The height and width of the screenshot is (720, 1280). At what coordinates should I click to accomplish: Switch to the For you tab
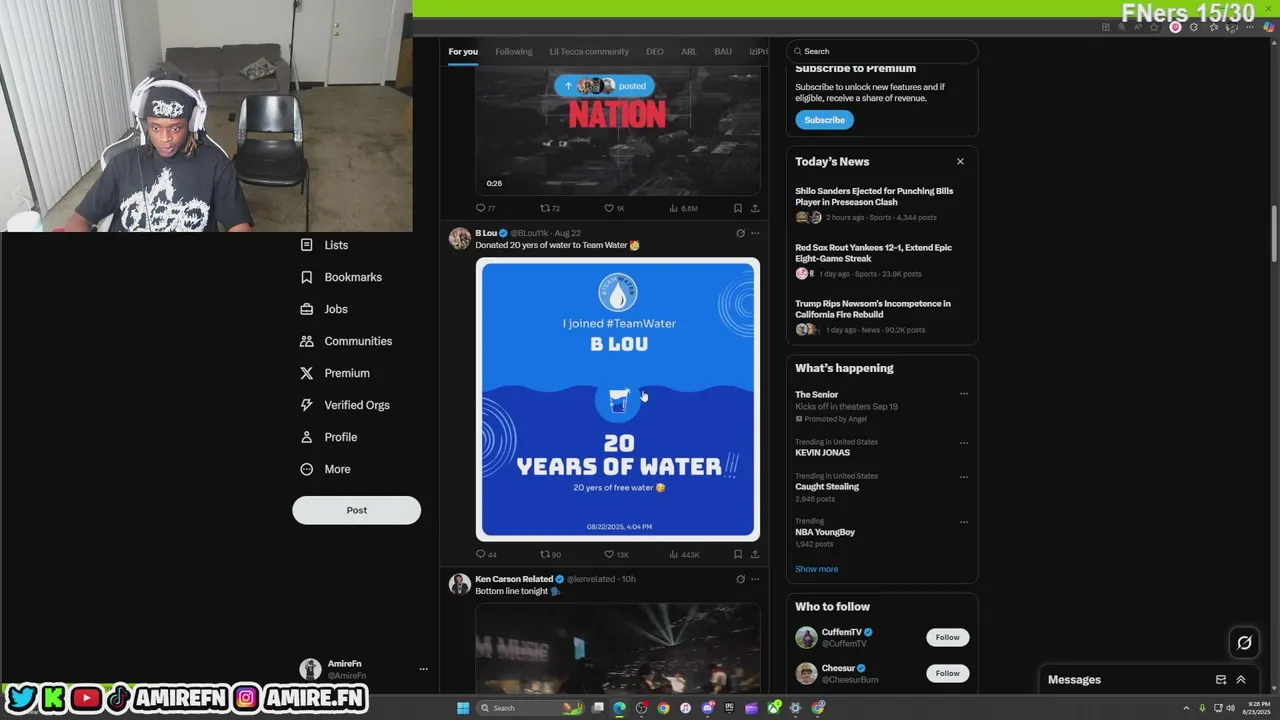[463, 51]
